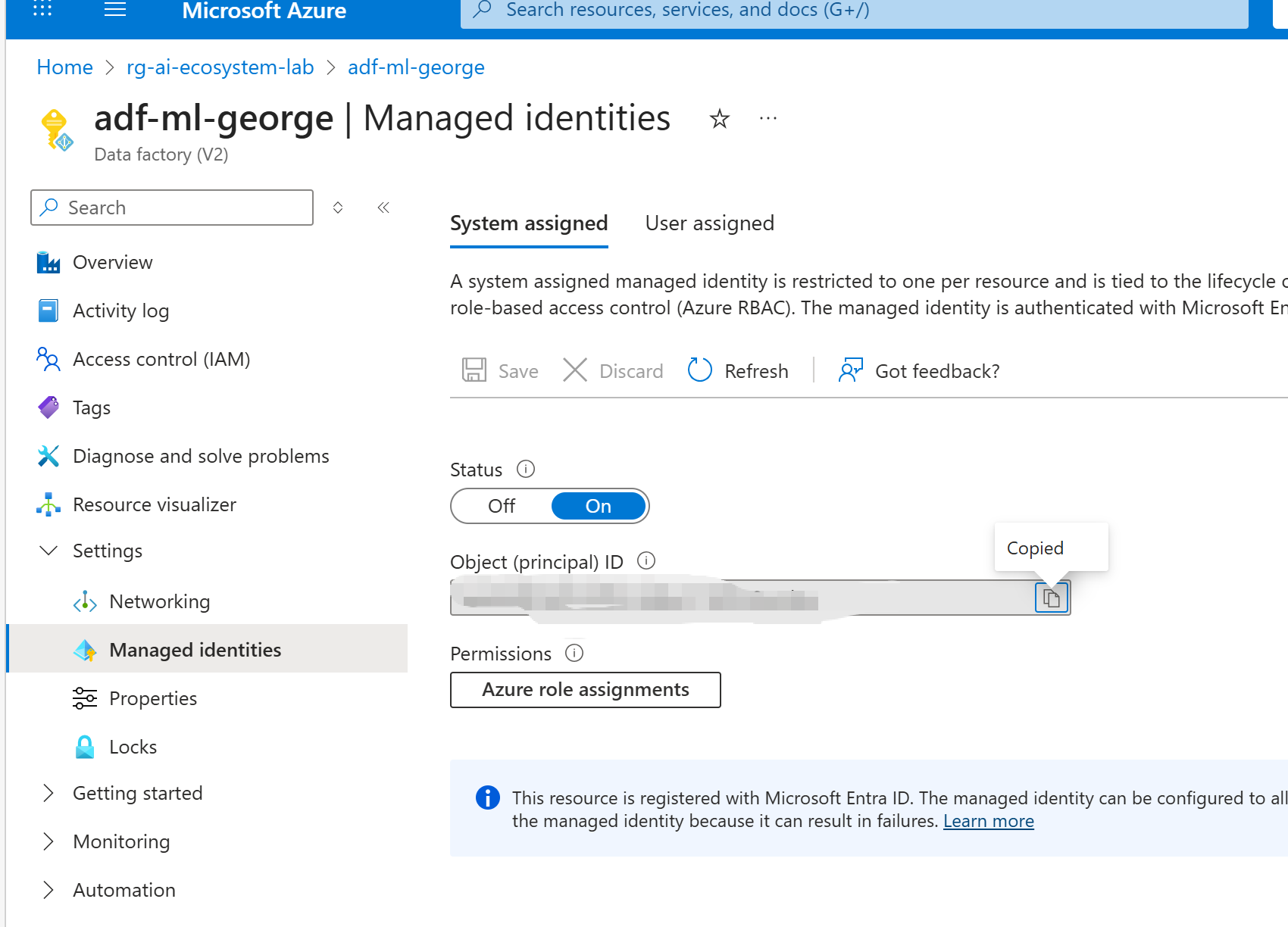This screenshot has height=927, width=1288.
Task: Open the Azure portal hamburger menu
Action: [x=114, y=10]
